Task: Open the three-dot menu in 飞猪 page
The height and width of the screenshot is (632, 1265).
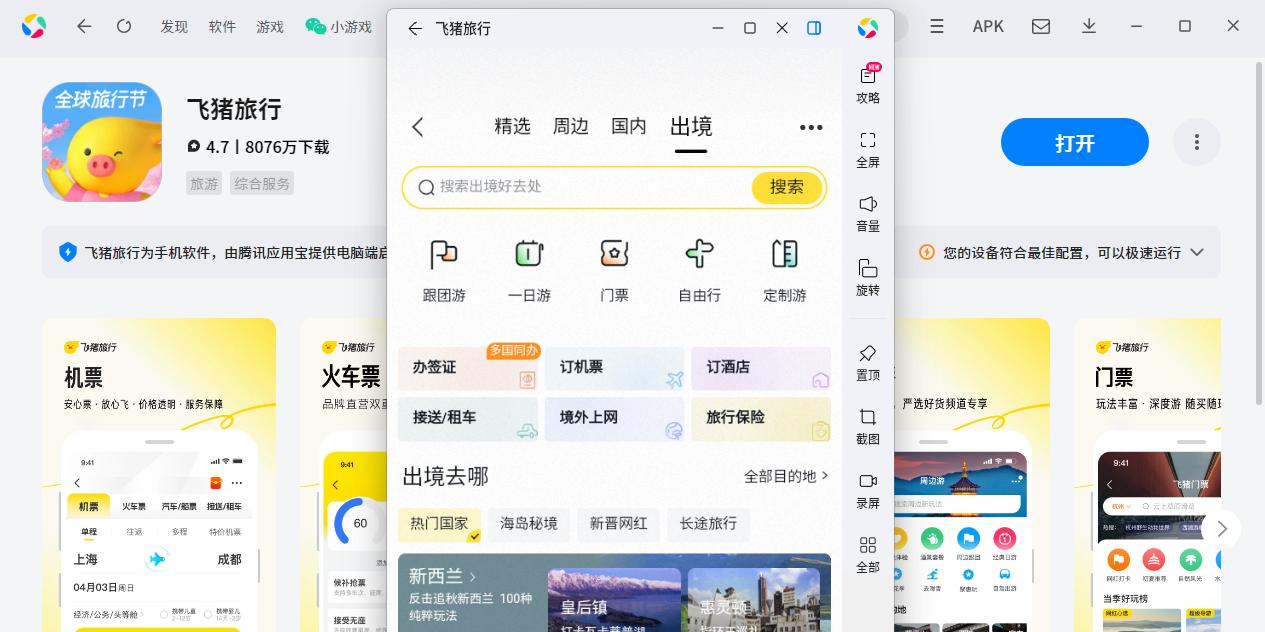Action: (811, 127)
